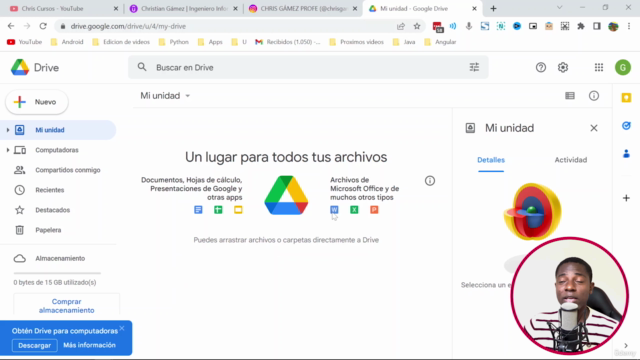Viewport: 640px width, 360px height.
Task: Open Google Tasks side panel
Action: (626, 126)
